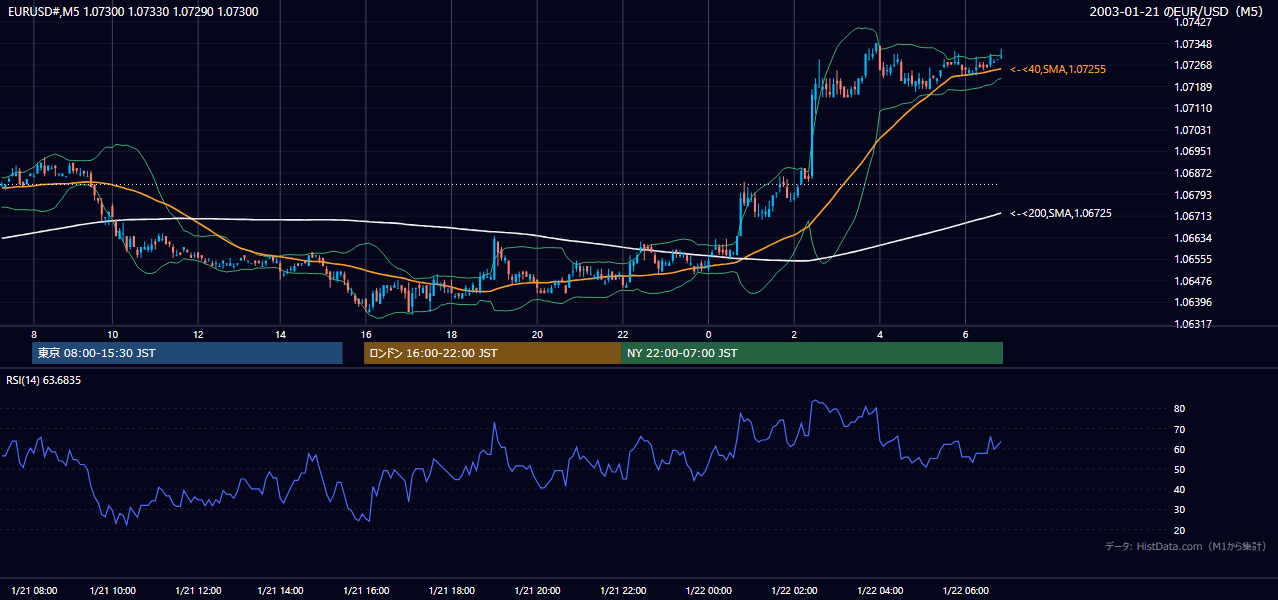Click bottom time label 1/22 04:00
The height and width of the screenshot is (600, 1278).
point(881,590)
